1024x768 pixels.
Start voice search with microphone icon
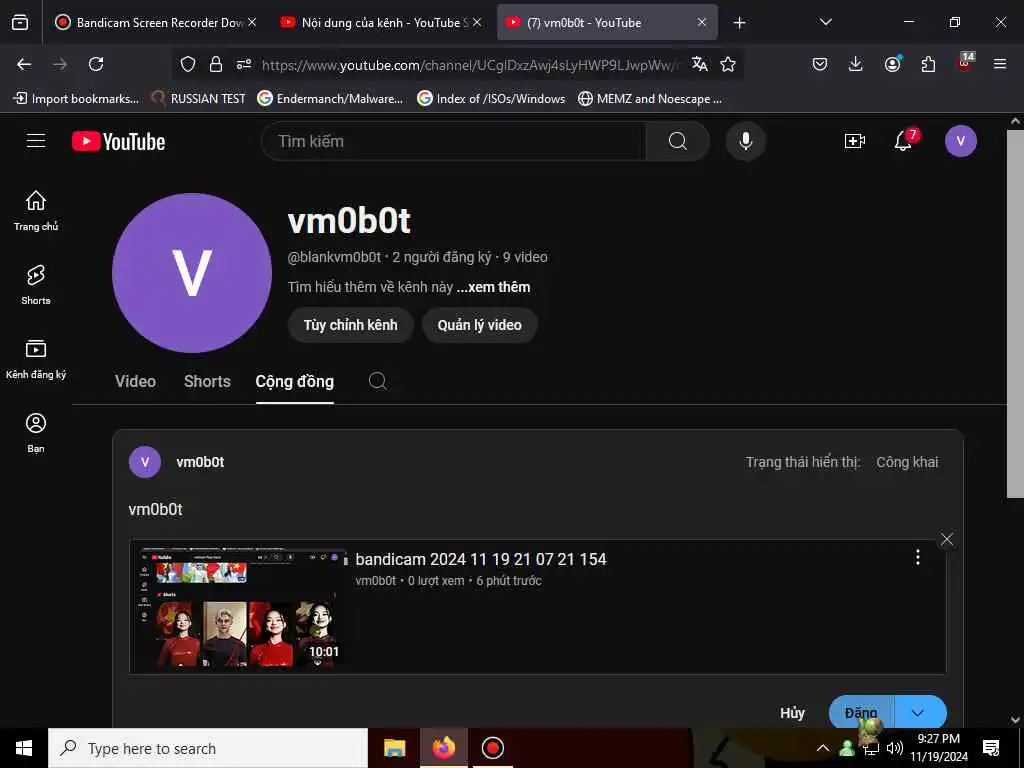click(745, 141)
